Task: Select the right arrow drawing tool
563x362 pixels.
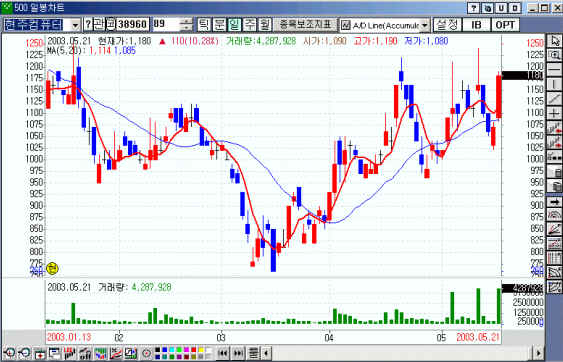Action: pyautogui.click(x=554, y=202)
